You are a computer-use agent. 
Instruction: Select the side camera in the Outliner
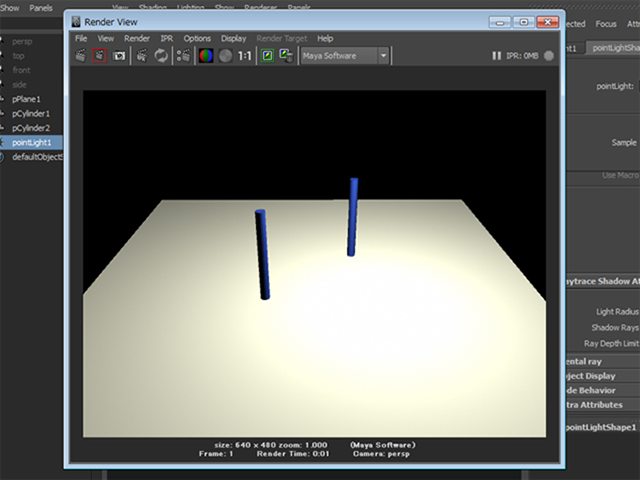coord(19,84)
